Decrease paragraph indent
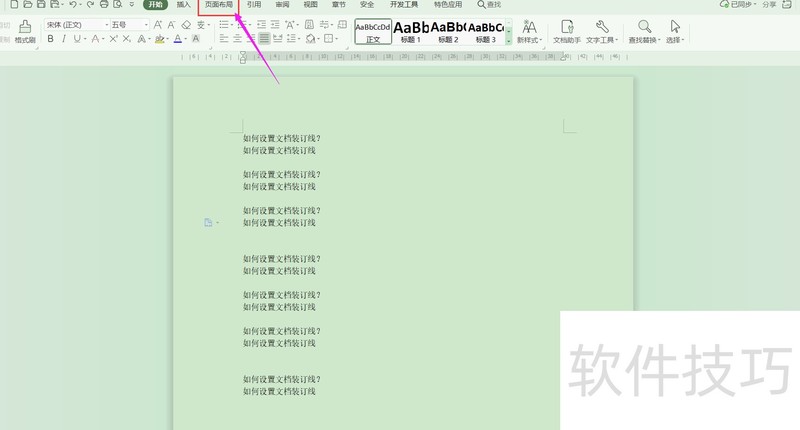This screenshot has width=800, height=430. (261, 24)
